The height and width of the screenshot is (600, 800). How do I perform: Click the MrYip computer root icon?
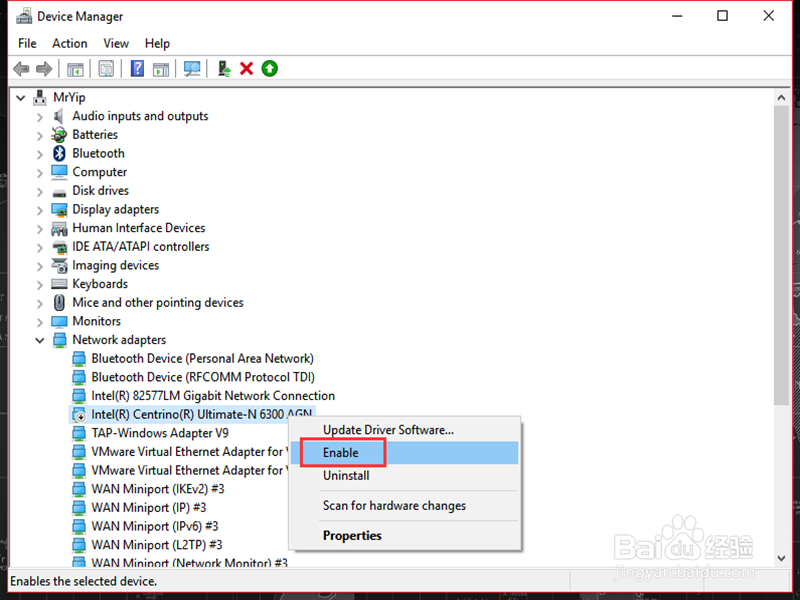coord(39,97)
